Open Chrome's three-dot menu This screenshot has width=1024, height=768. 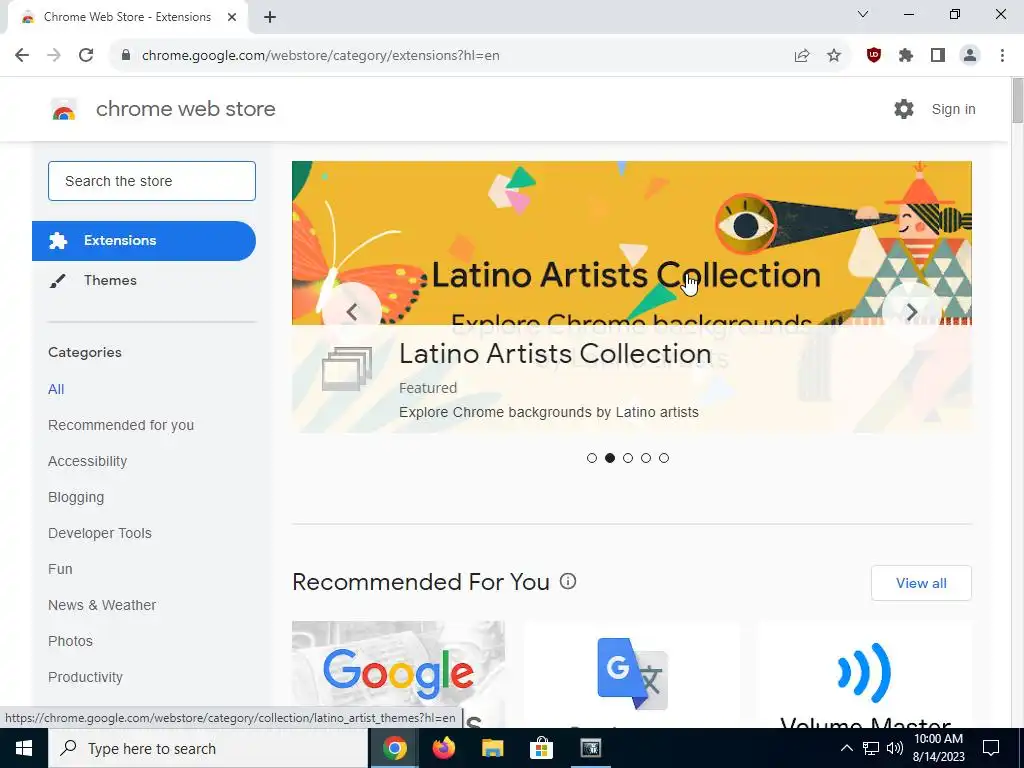tap(1002, 56)
